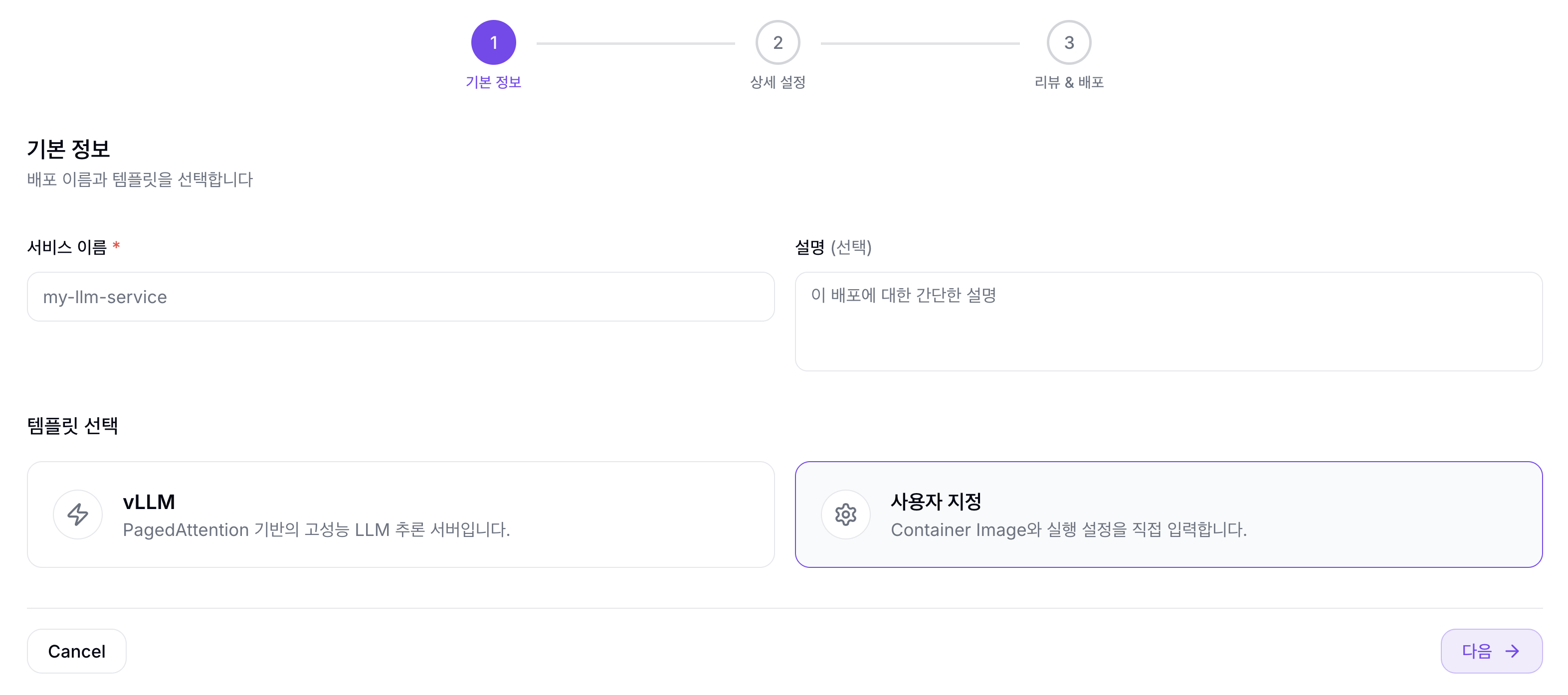1568x695 pixels.
Task: Proceed with the 다음 button text
Action: [1476, 651]
